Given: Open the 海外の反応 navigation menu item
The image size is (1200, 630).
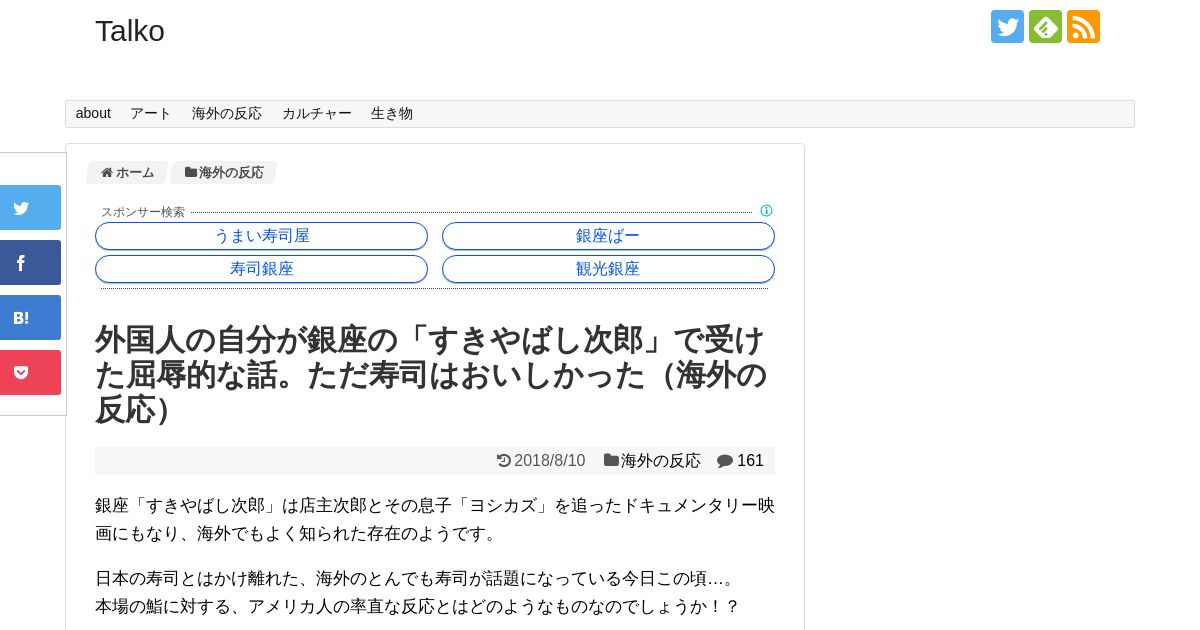Looking at the screenshot, I should [x=227, y=114].
